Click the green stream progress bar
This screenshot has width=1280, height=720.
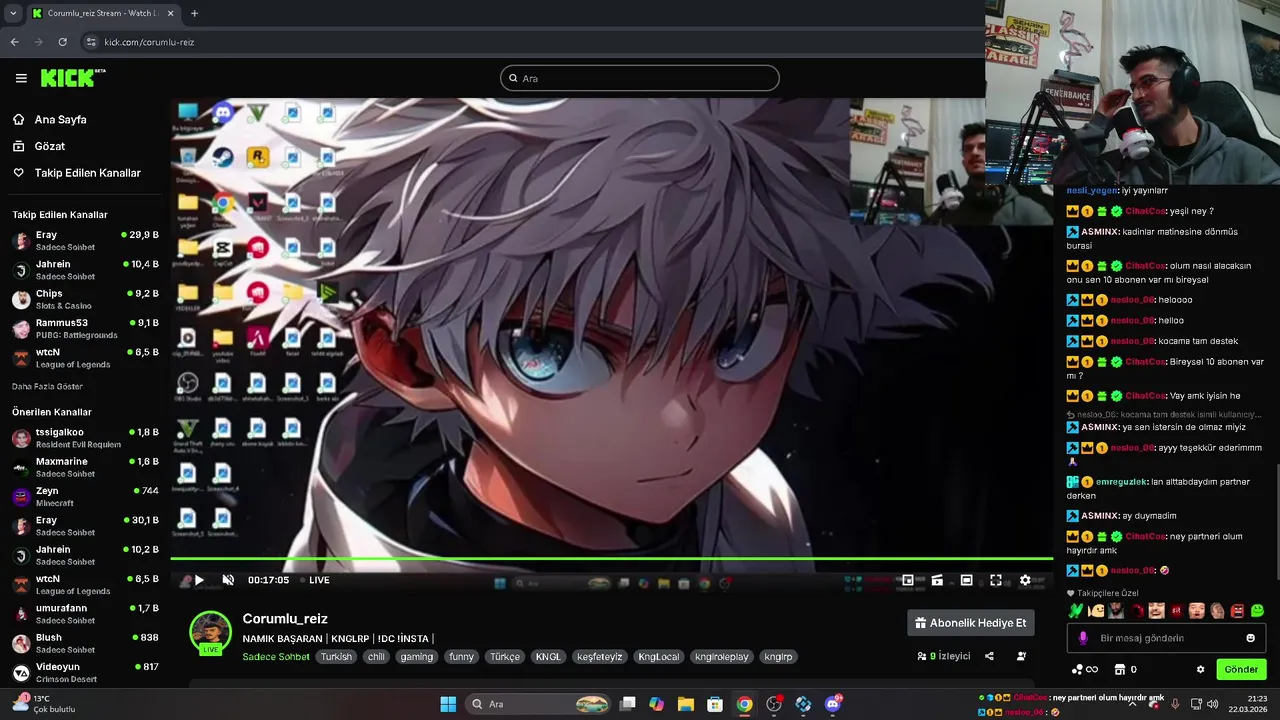611,559
